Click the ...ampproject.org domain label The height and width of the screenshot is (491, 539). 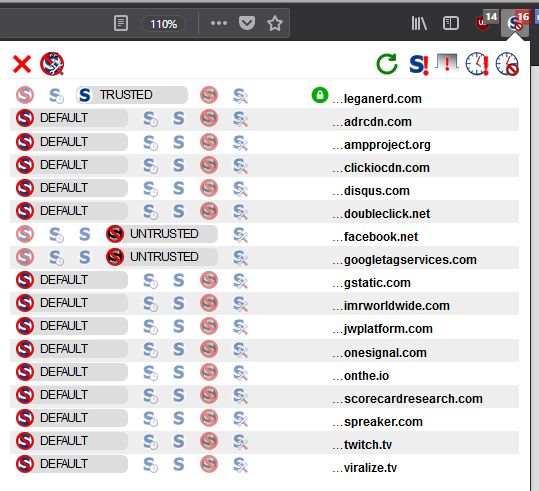381,145
